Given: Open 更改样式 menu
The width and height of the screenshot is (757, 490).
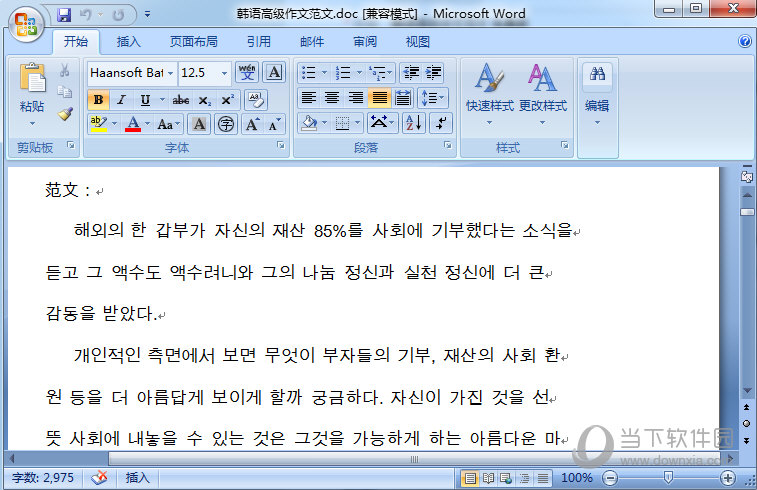Looking at the screenshot, I should tap(543, 94).
